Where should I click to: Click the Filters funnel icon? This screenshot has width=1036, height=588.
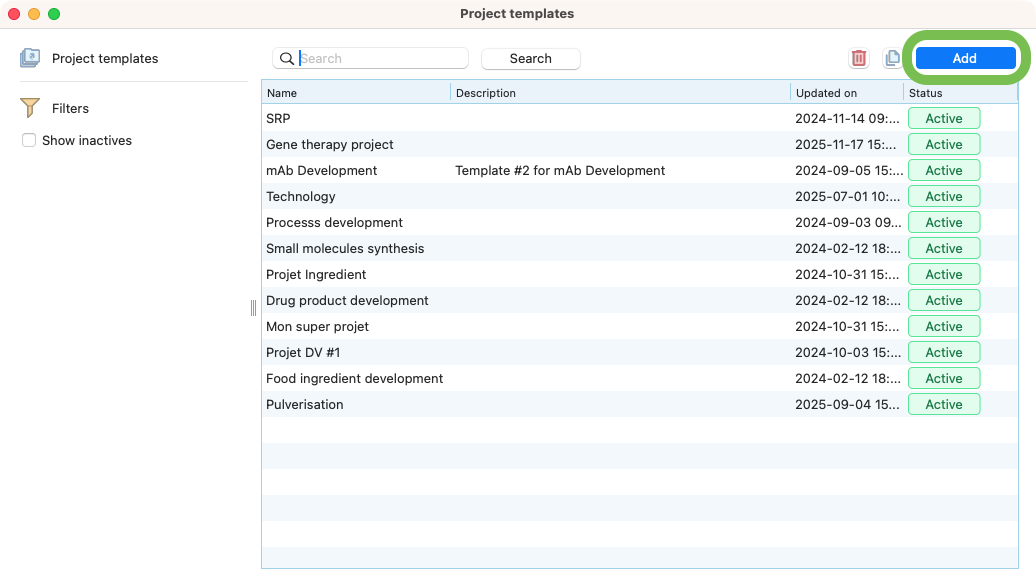30,108
